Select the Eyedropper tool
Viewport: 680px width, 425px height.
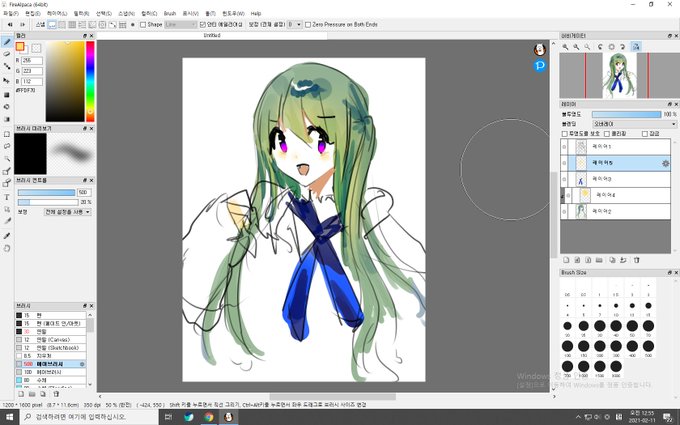(x=7, y=235)
